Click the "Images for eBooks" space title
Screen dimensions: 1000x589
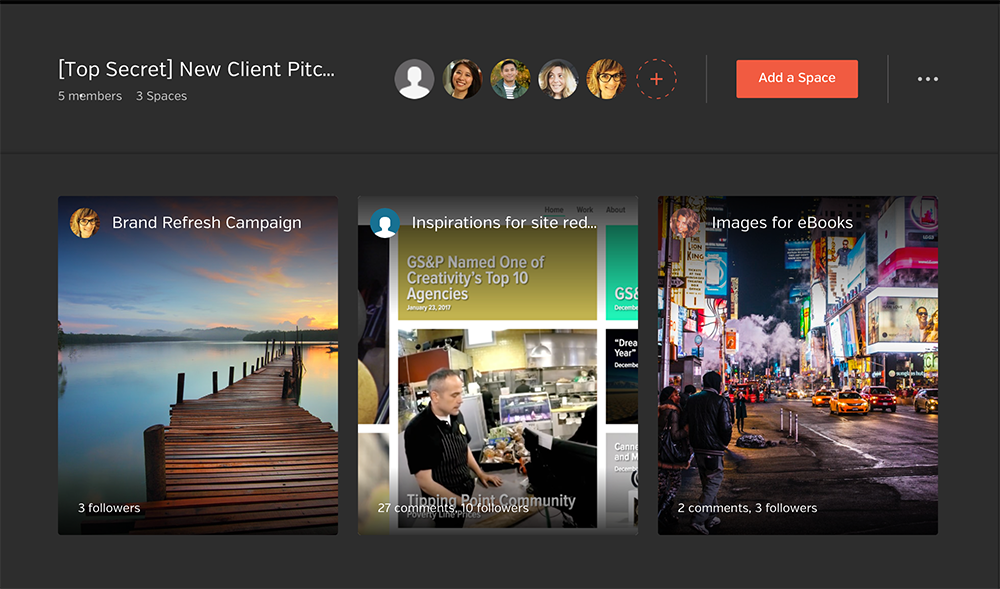782,222
